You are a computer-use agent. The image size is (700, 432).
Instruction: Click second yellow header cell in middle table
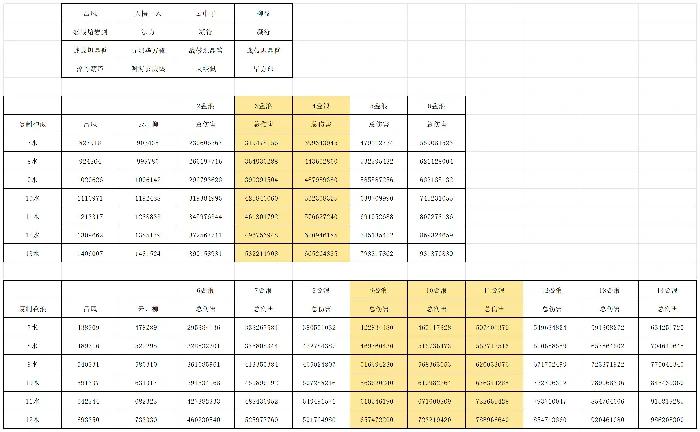[322, 104]
